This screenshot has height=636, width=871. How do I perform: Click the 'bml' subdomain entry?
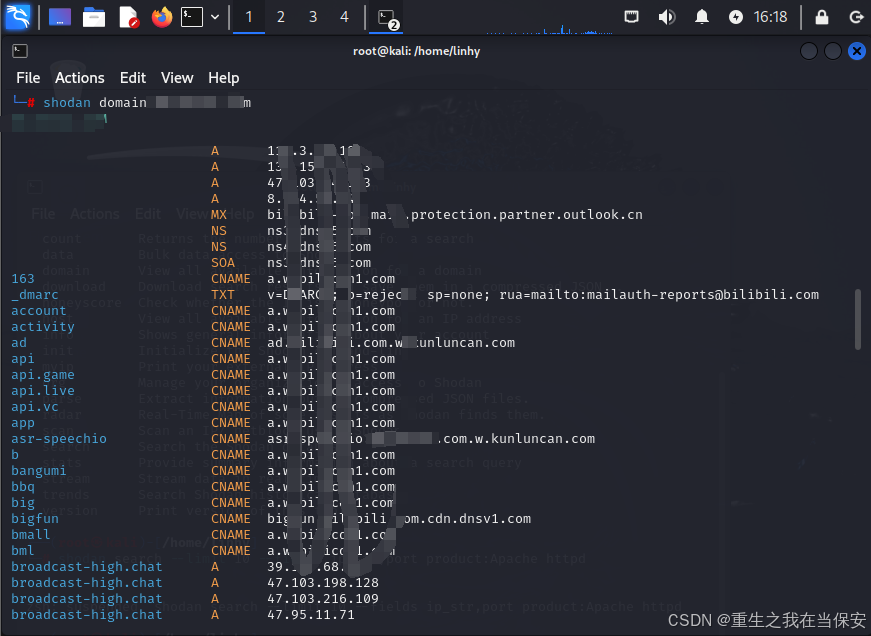tap(23, 551)
